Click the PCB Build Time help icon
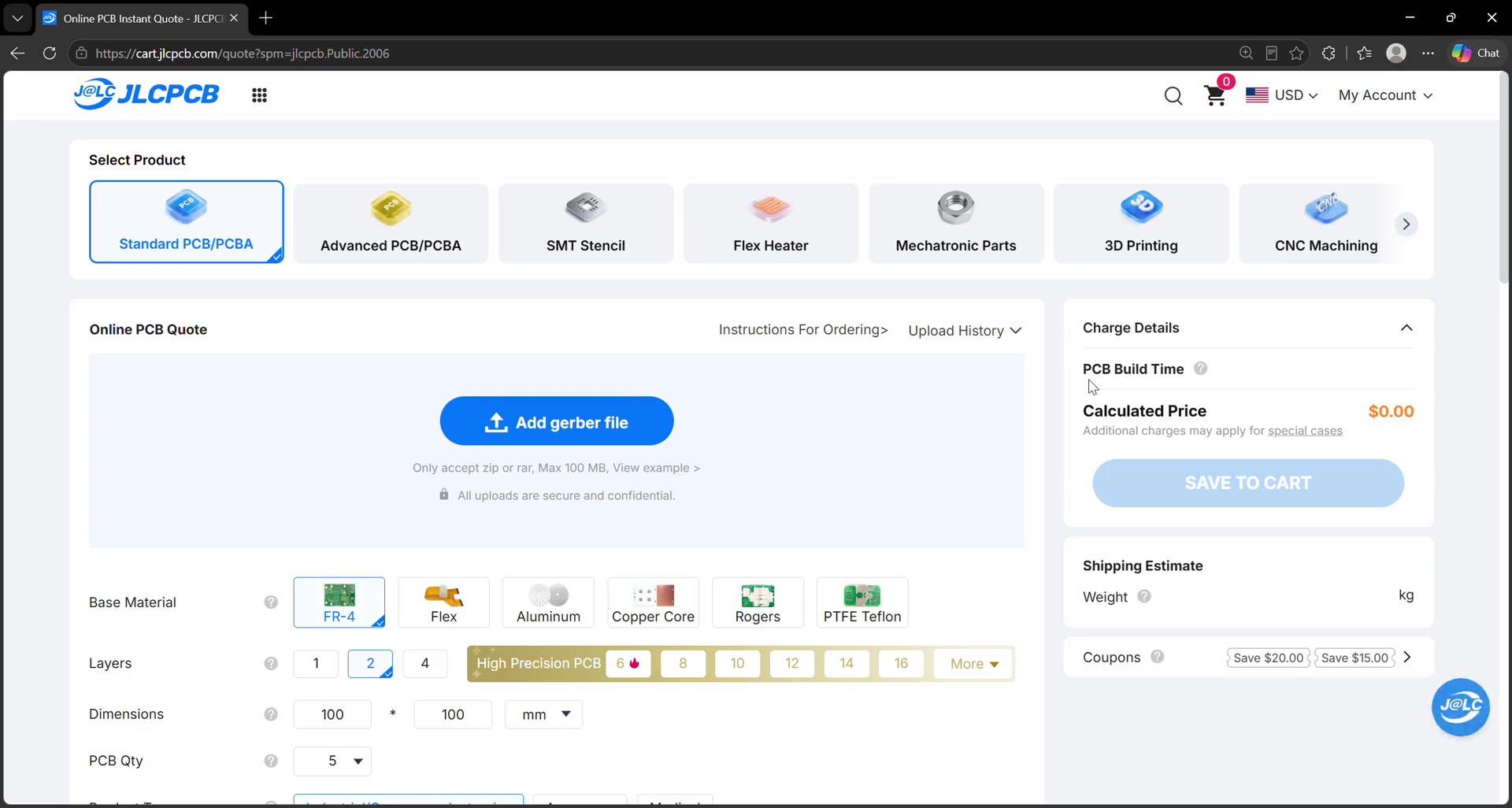Viewport: 1512px width, 808px height. pos(1200,369)
